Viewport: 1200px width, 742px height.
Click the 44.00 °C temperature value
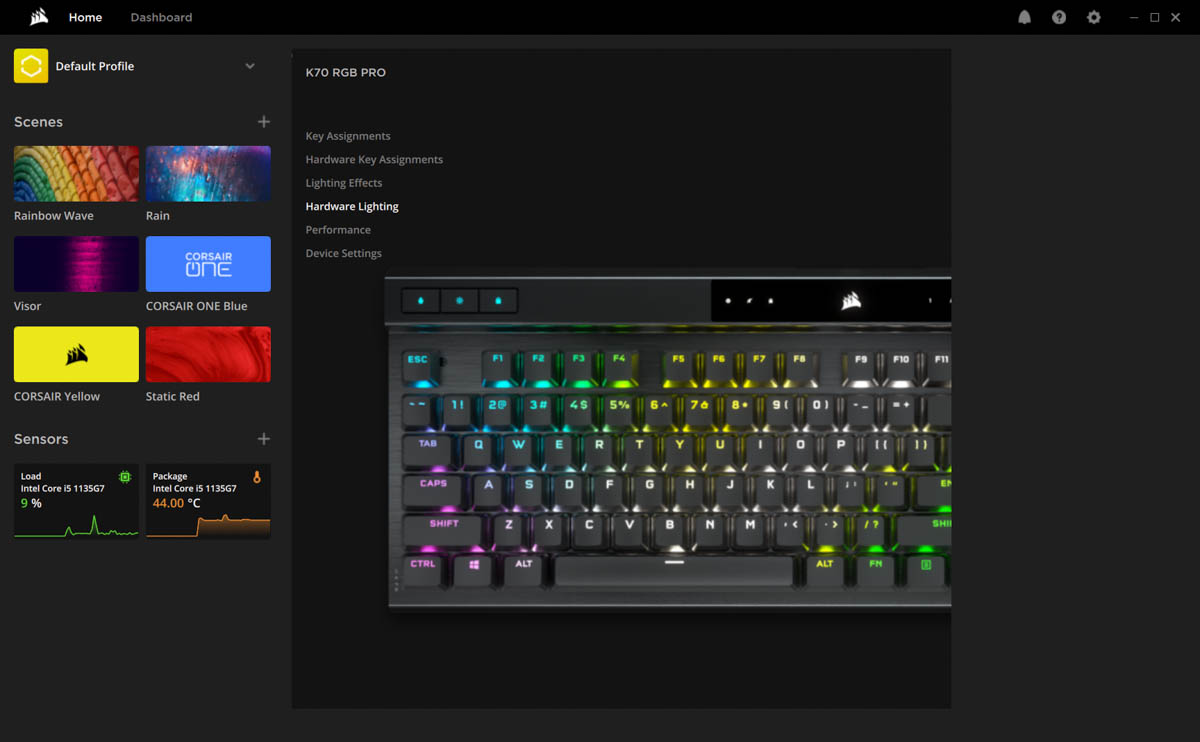tap(176, 503)
